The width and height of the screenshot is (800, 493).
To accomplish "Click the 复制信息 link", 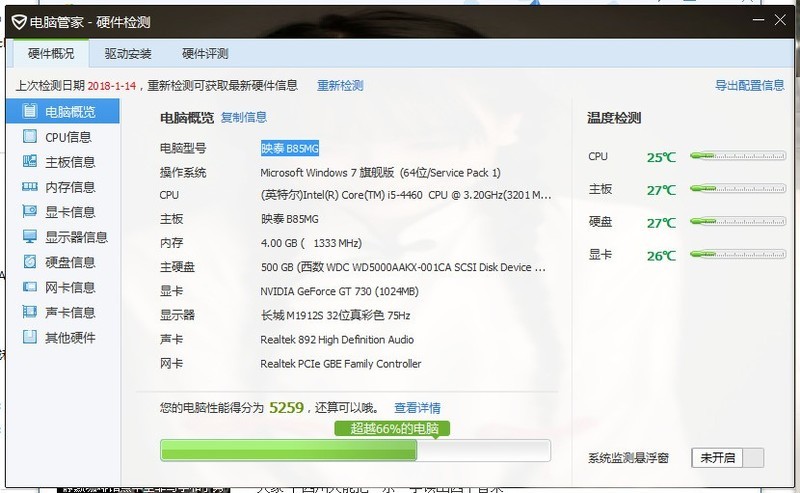I will pos(243,117).
